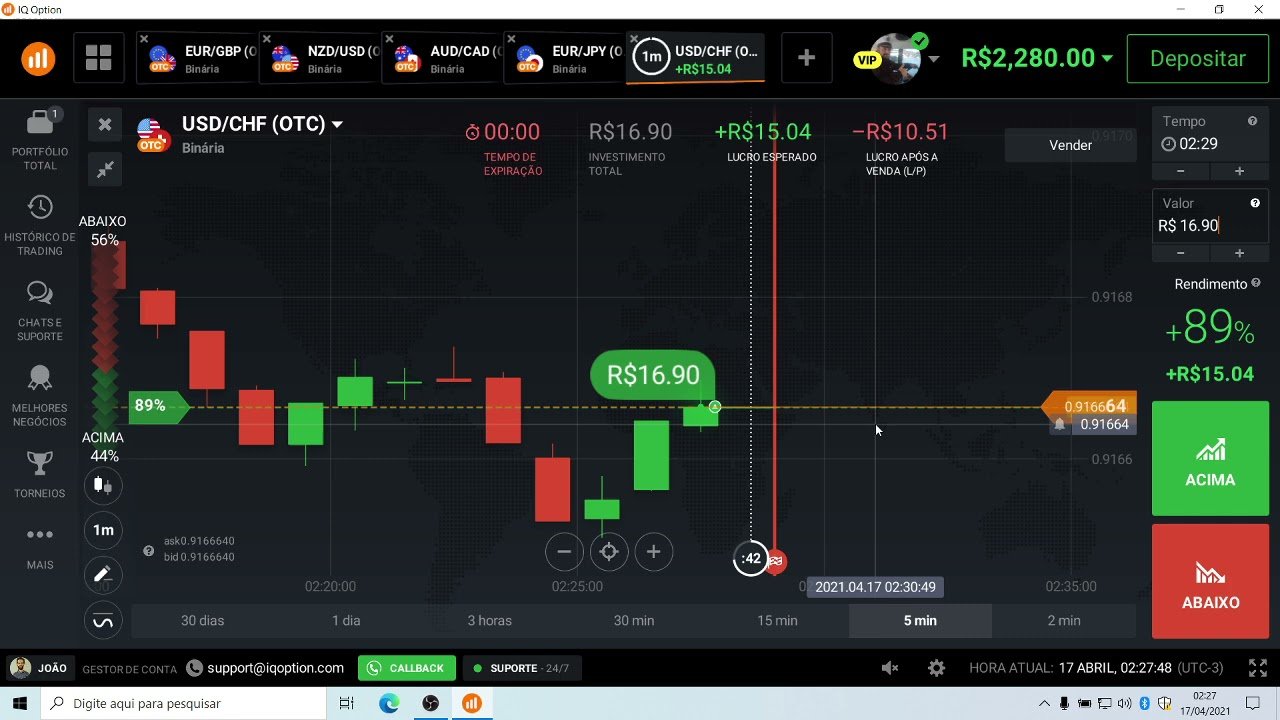The height and width of the screenshot is (720, 1280).
Task: Click the traders' mood thumbs icon
Action: point(103,485)
